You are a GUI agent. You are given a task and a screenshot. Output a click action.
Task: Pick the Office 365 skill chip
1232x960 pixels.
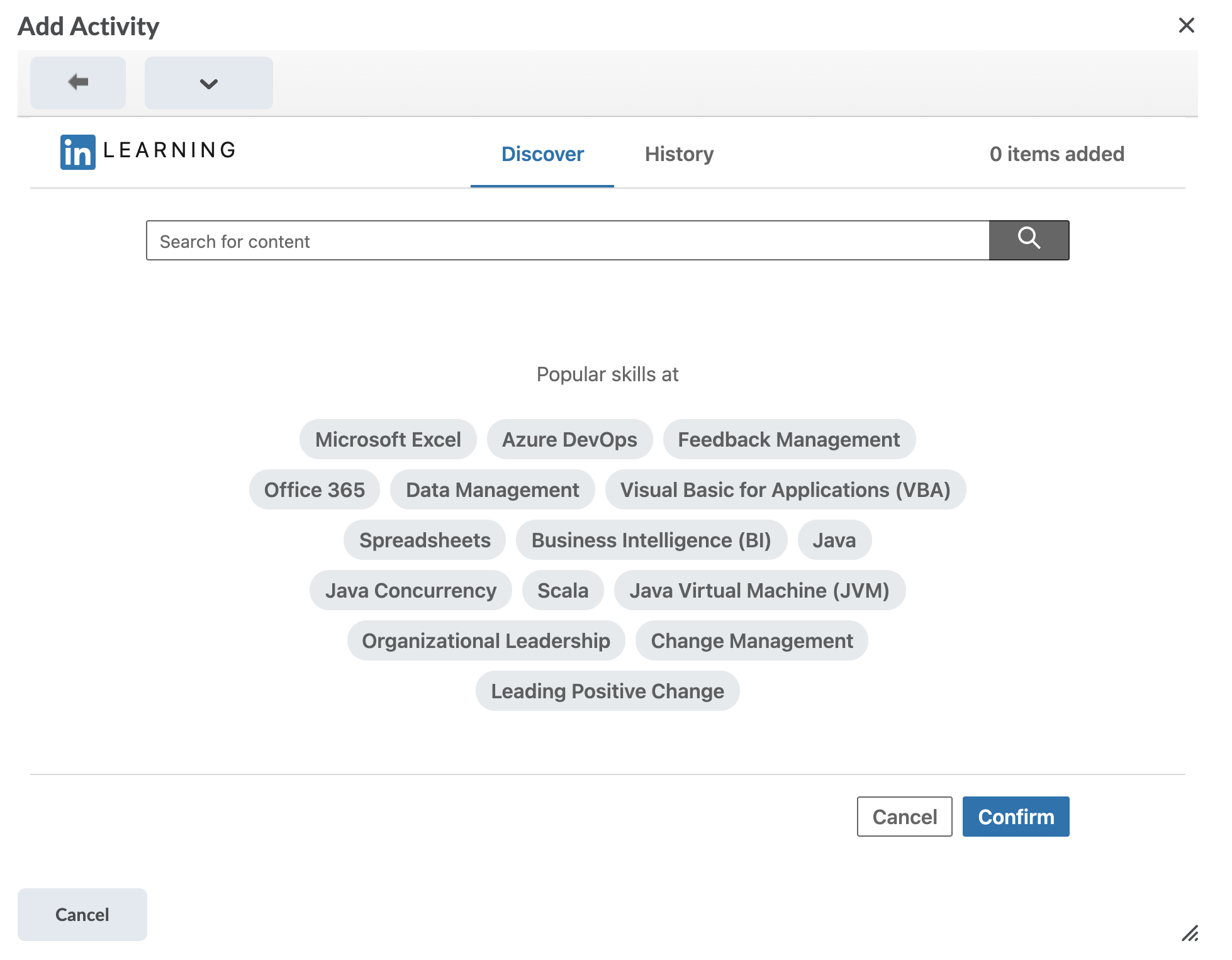[315, 489]
